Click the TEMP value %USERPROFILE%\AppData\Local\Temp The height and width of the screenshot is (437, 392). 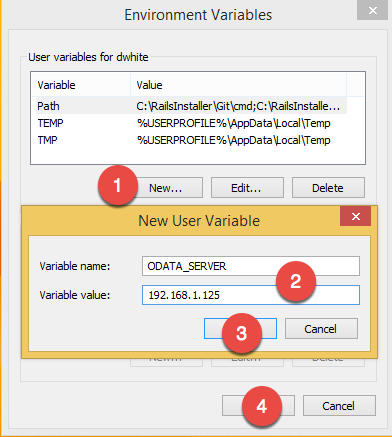tap(234, 123)
